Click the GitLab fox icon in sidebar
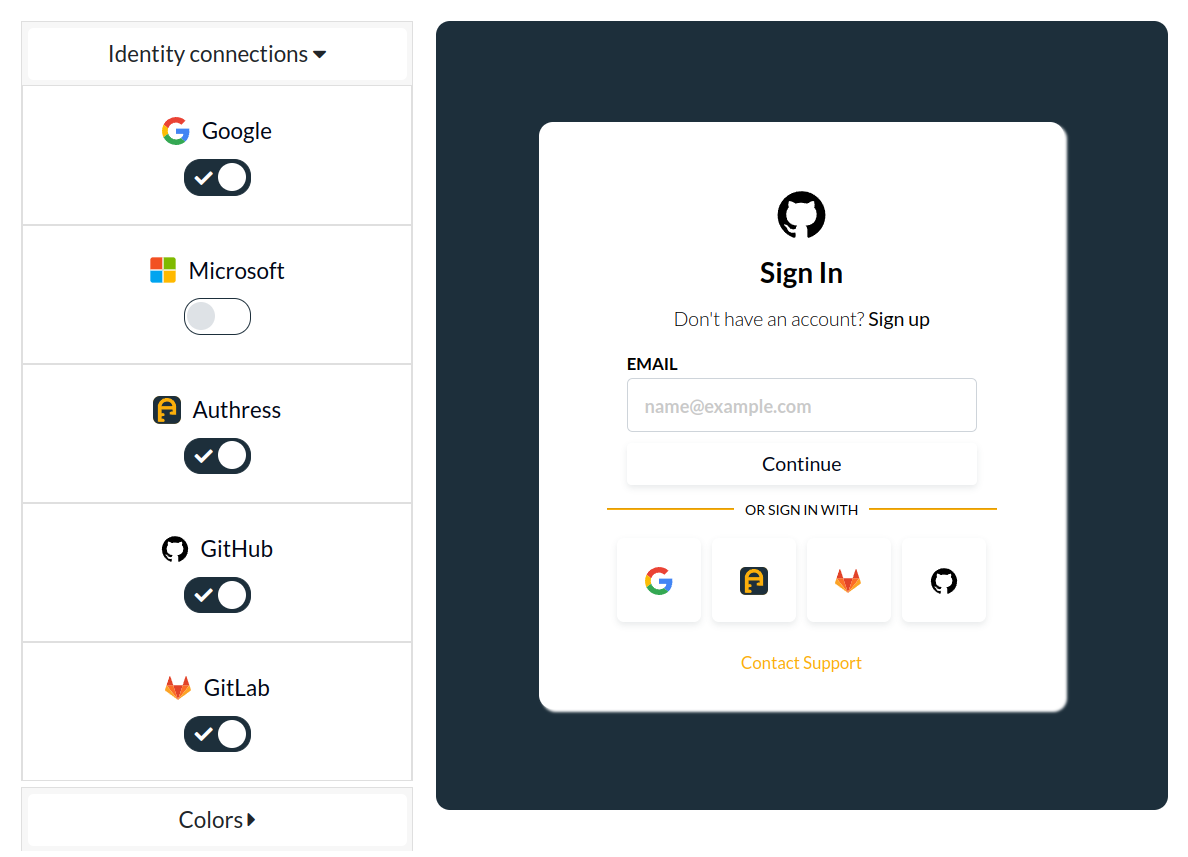Viewport: 1188px width, 857px height. [x=177, y=687]
